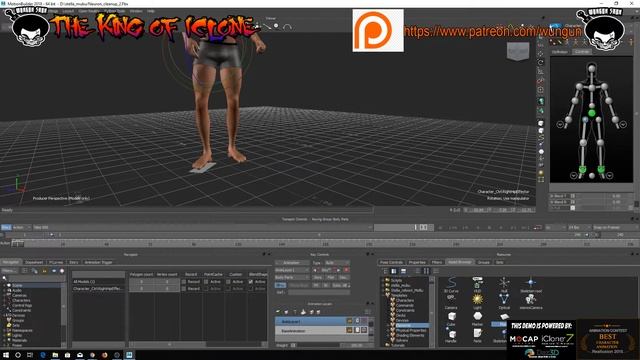Toggle Record checkbox for All Models row
This screenshot has width=640, height=360.
click(184, 282)
